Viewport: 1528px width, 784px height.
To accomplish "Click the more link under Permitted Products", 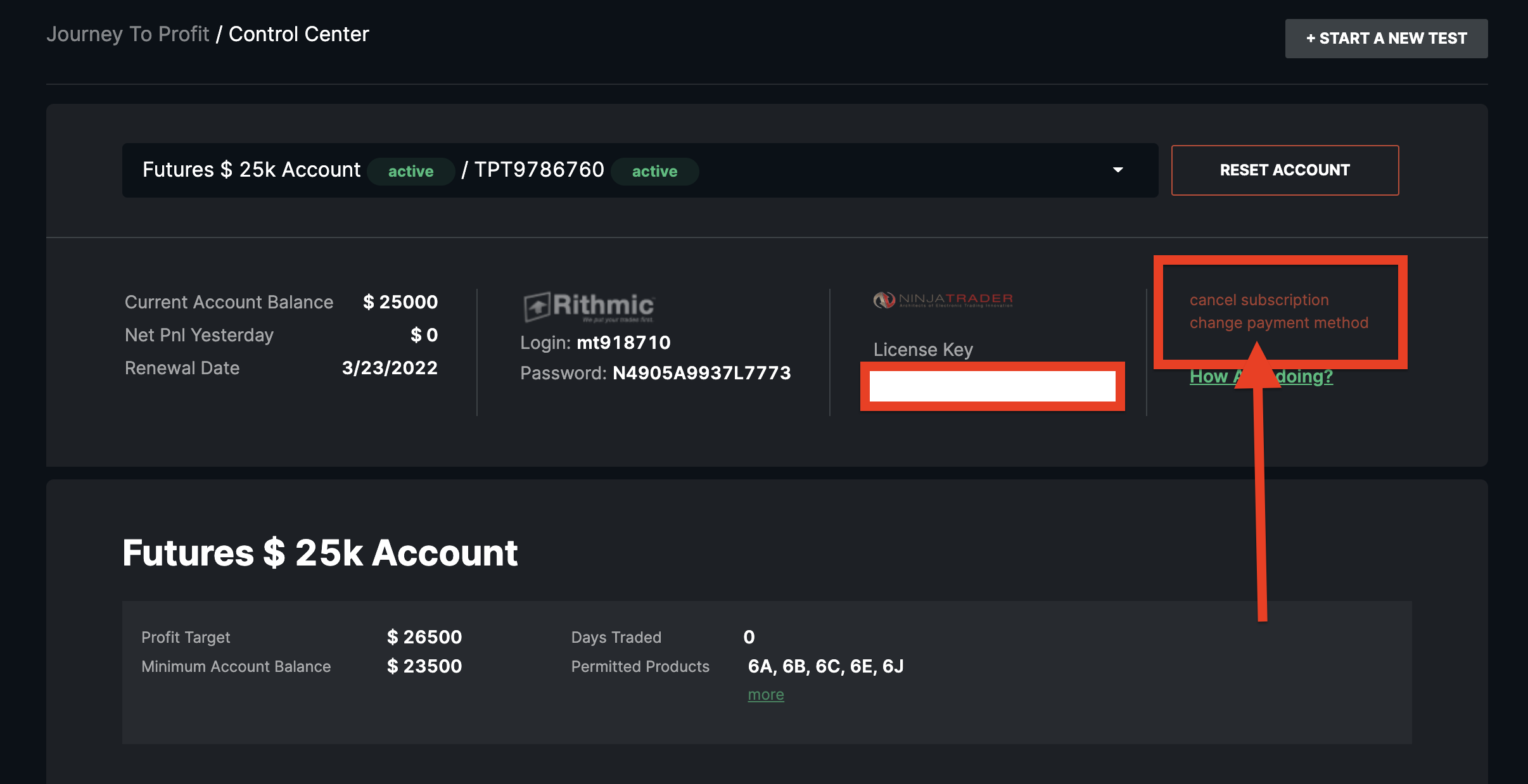I will [x=766, y=695].
